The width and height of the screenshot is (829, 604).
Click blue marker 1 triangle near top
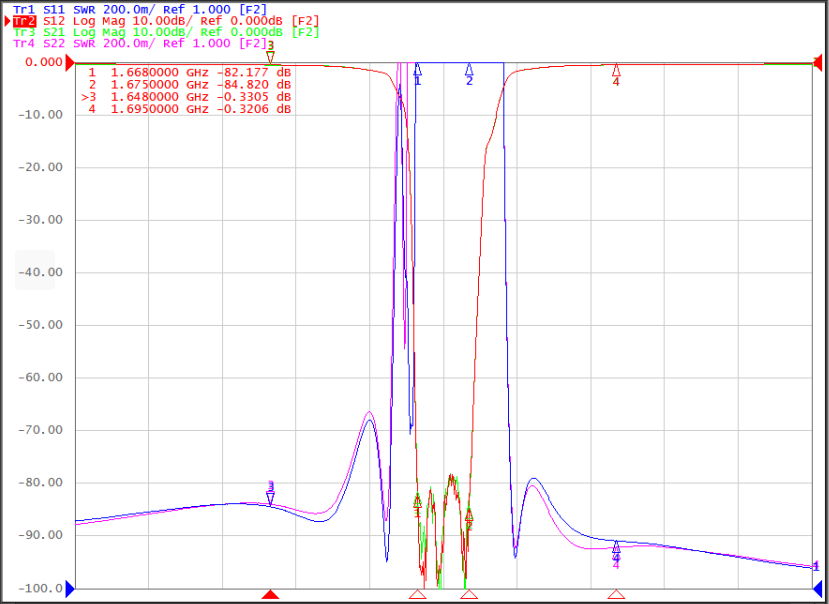coord(417,69)
